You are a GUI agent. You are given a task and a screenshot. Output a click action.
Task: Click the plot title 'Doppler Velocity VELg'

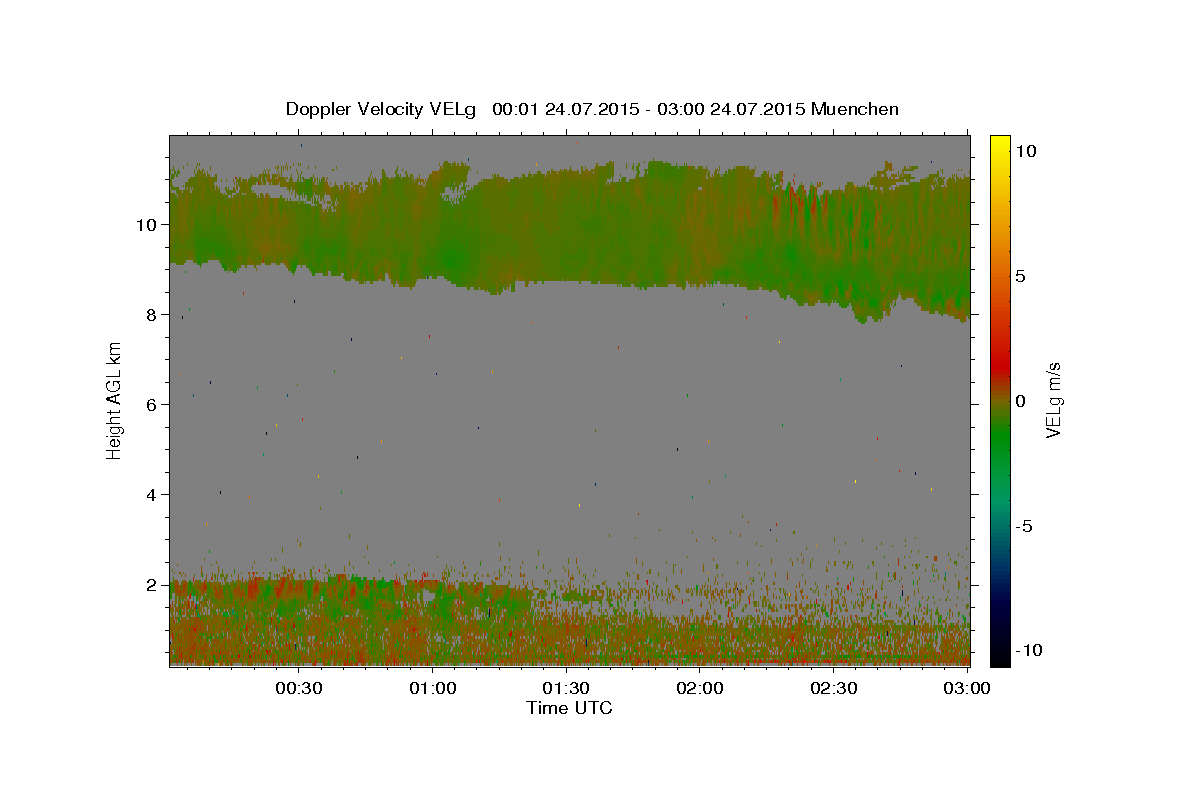pos(383,109)
